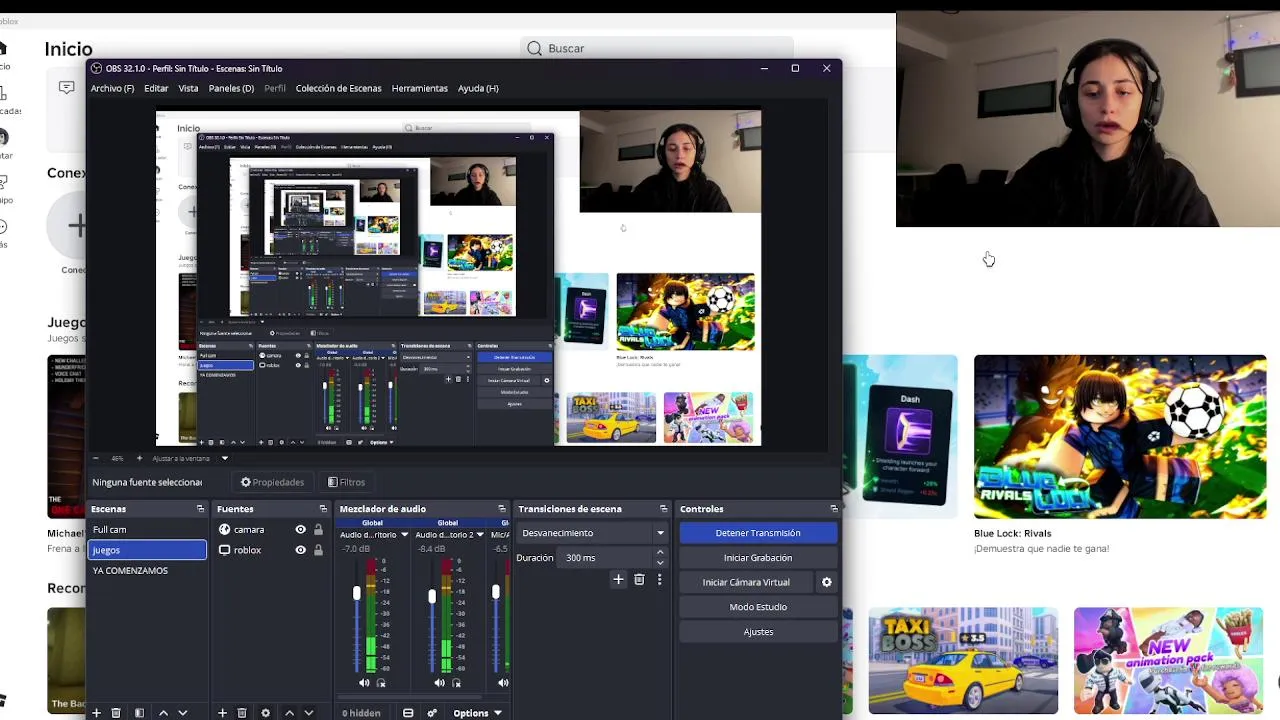The height and width of the screenshot is (720, 1280).
Task: Click the roblox source display icon
Action: (224, 550)
